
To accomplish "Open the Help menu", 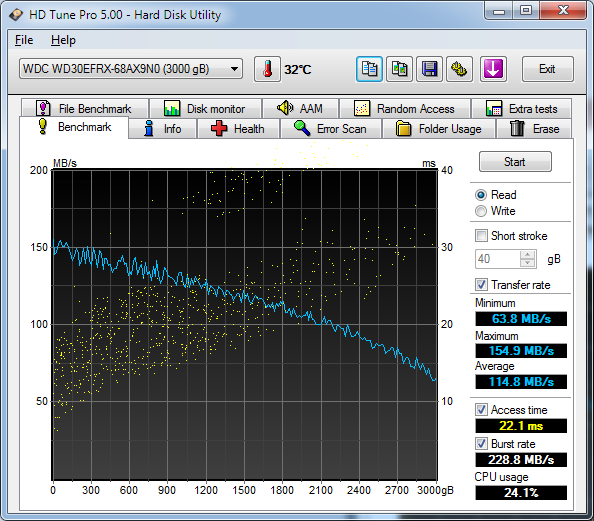I will click(63, 40).
